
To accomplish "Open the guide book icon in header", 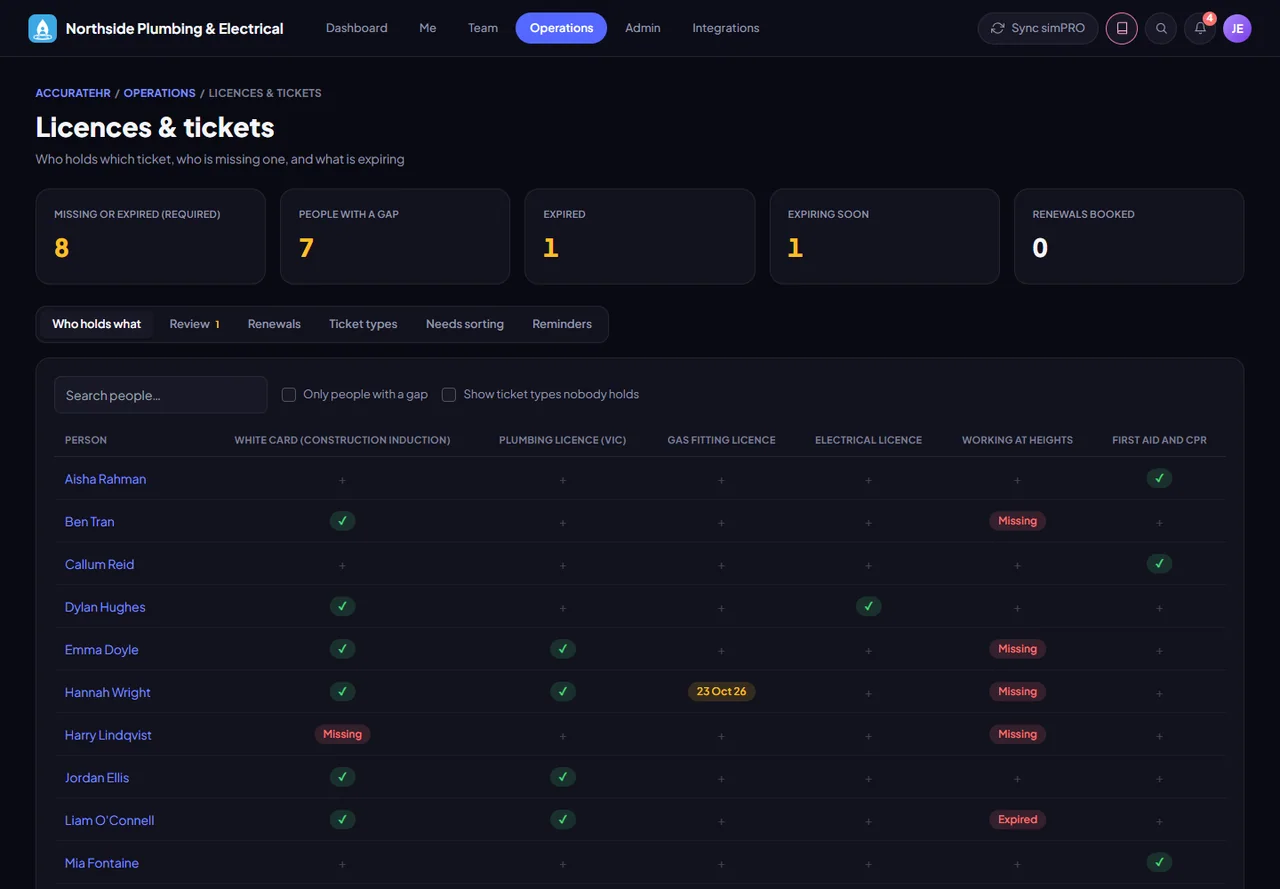I will pos(1122,28).
